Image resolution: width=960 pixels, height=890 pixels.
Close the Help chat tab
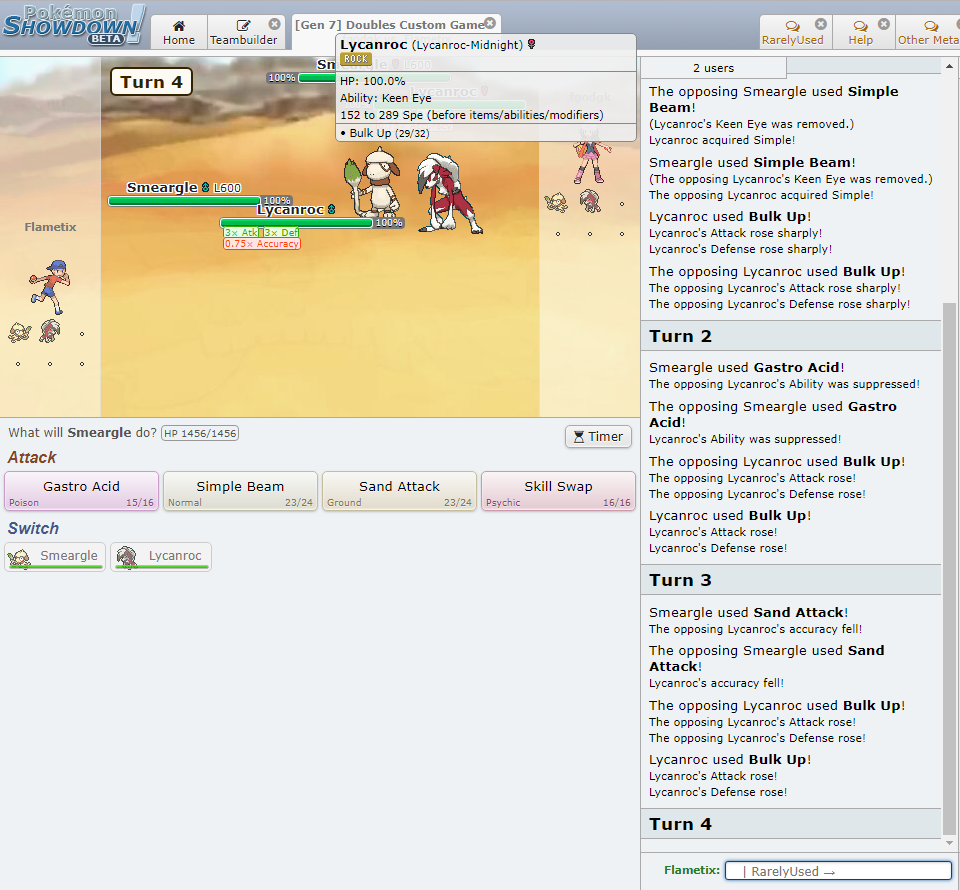tap(884, 24)
